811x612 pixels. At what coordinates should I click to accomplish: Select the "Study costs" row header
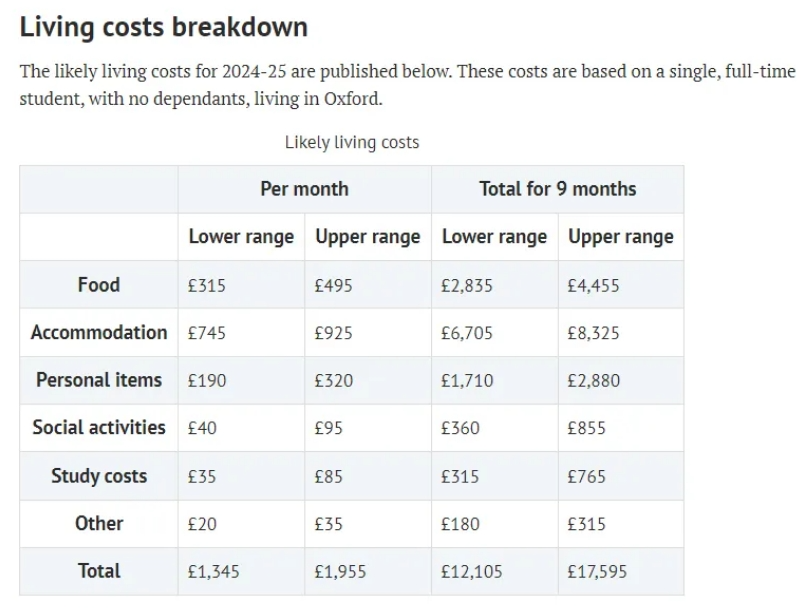coord(98,476)
